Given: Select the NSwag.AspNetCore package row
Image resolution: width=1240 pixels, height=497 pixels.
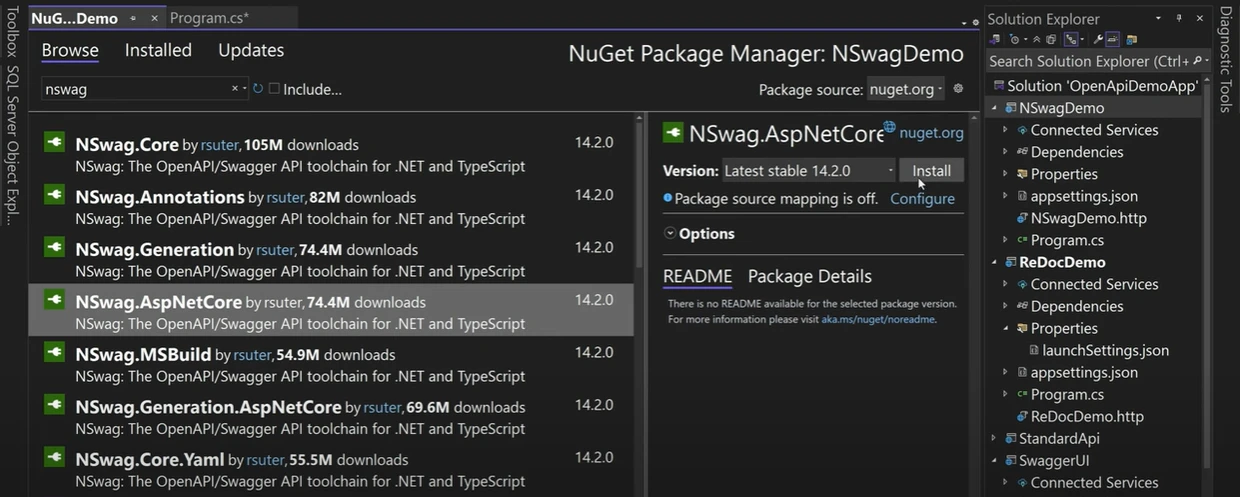Looking at the screenshot, I should (331, 310).
